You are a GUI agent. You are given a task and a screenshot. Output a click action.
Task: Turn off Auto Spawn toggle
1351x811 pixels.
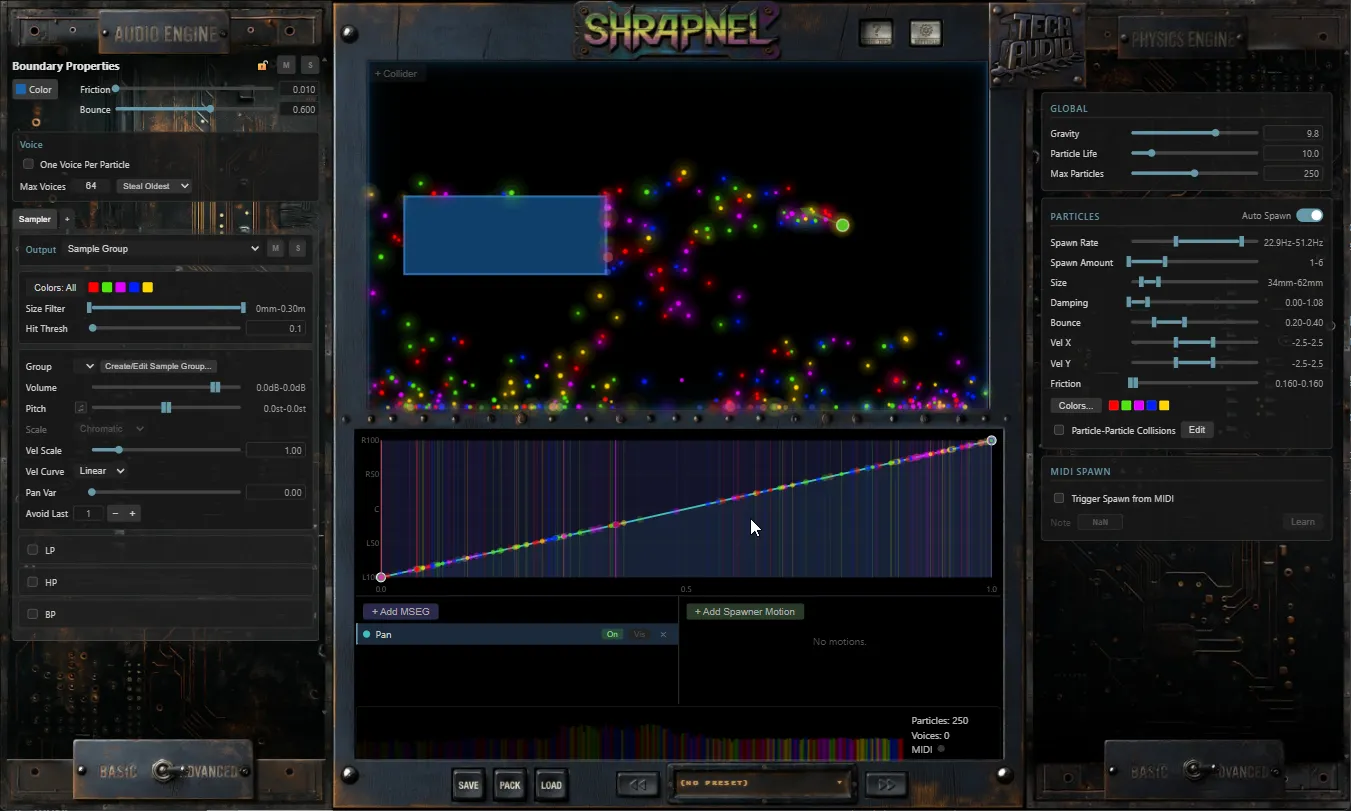[x=1309, y=215]
